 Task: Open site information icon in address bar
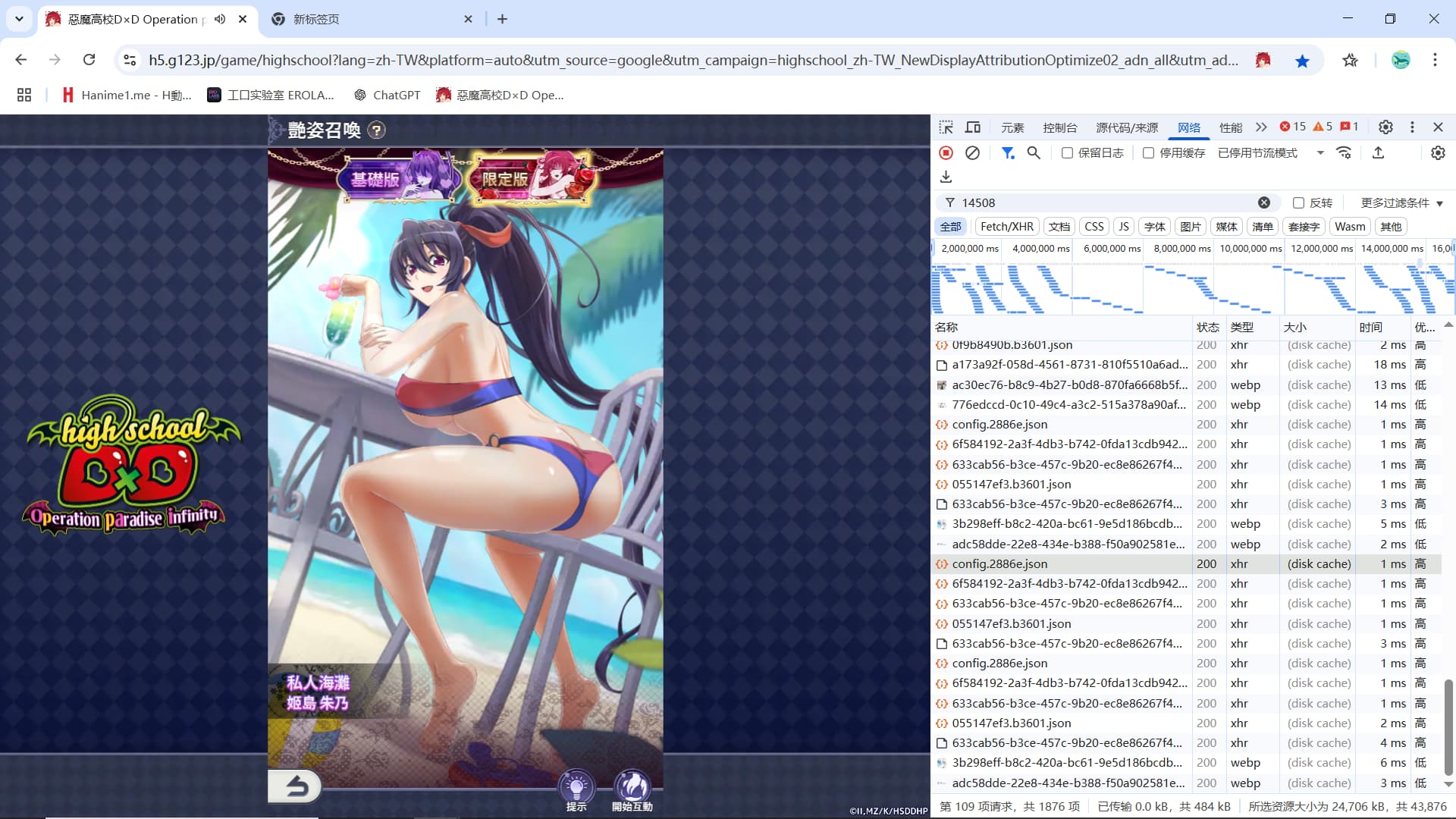pyautogui.click(x=130, y=60)
